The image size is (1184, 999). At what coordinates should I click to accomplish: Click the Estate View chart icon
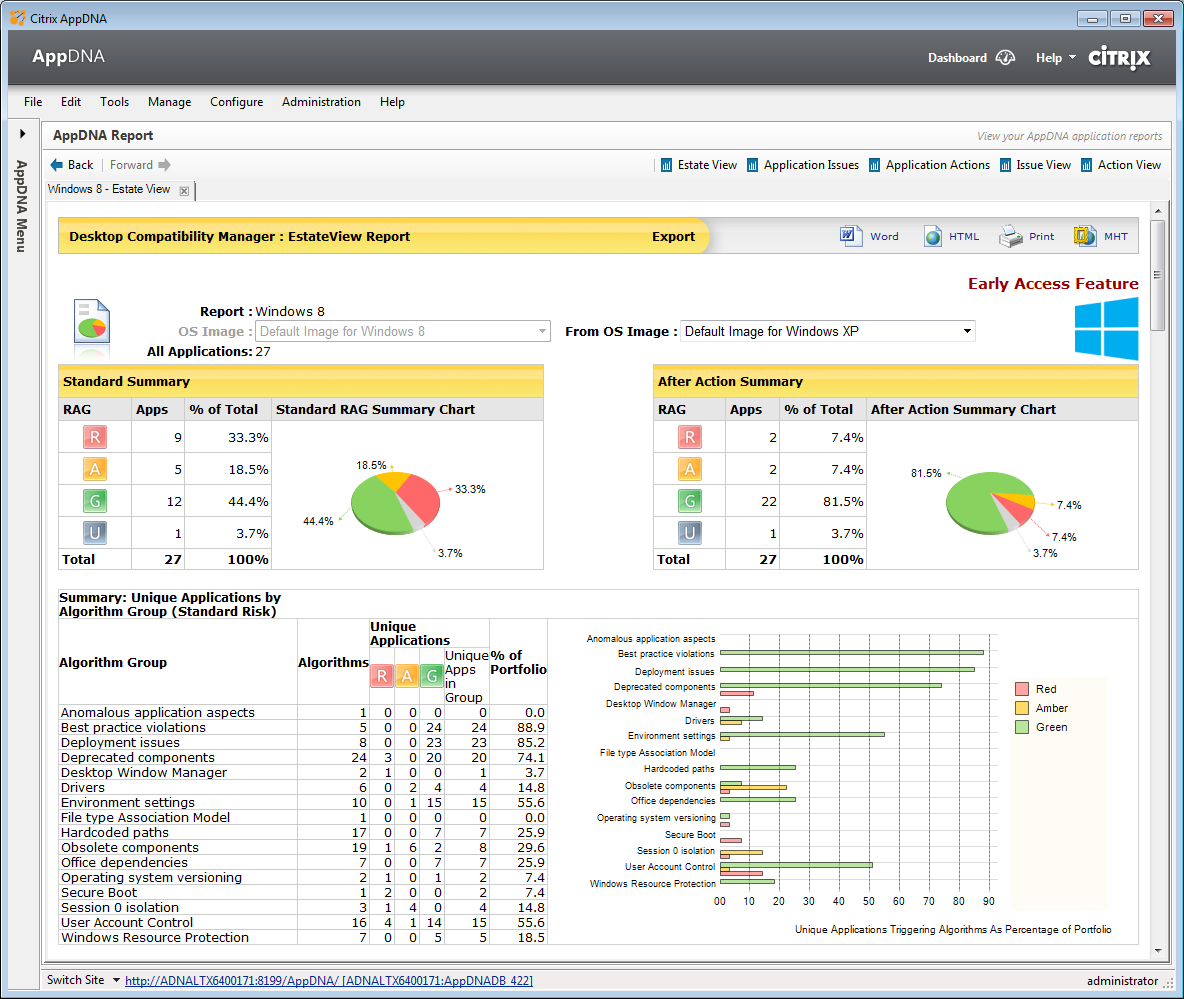click(x=666, y=165)
